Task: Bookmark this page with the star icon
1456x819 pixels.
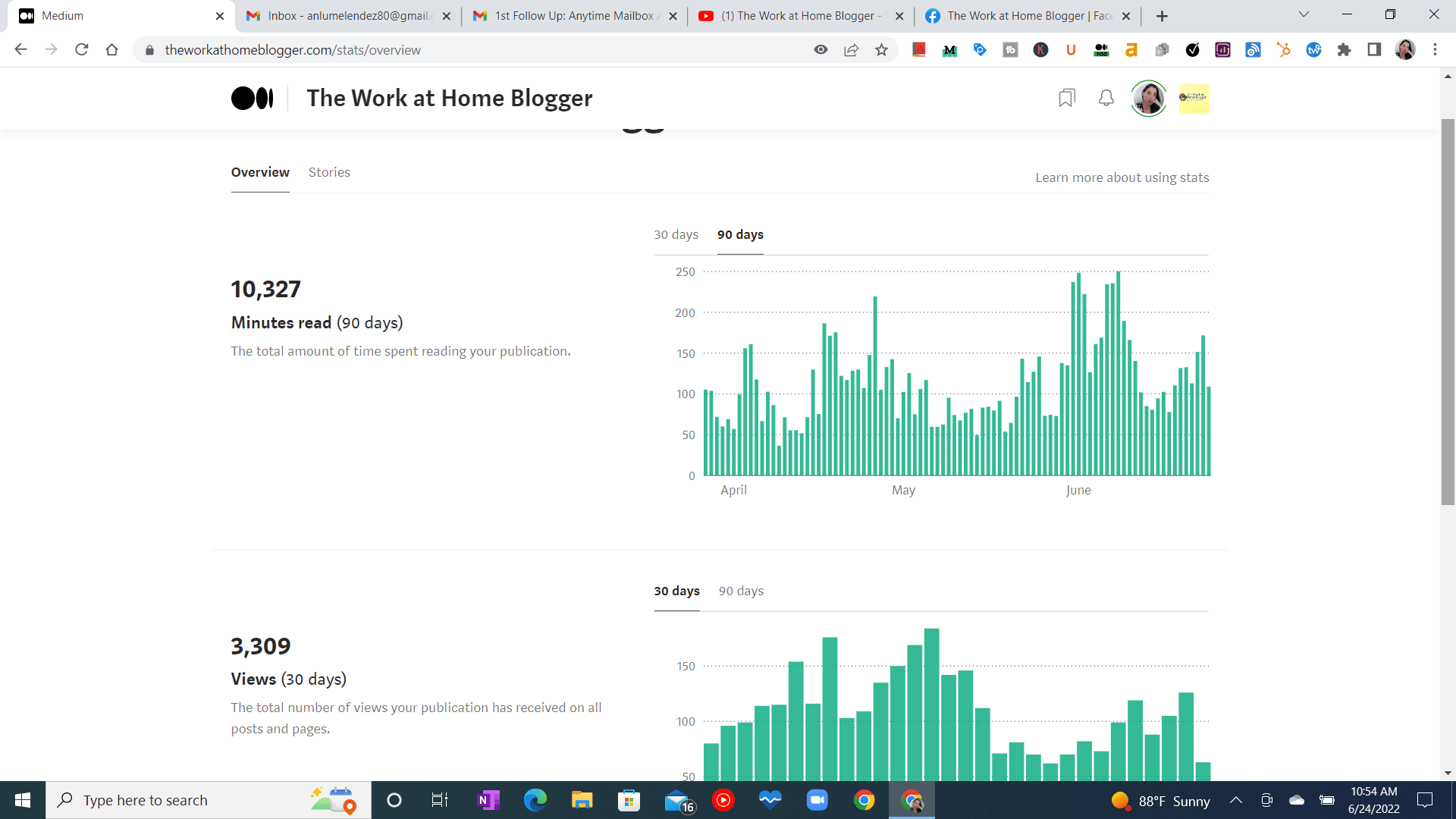Action: (x=881, y=49)
